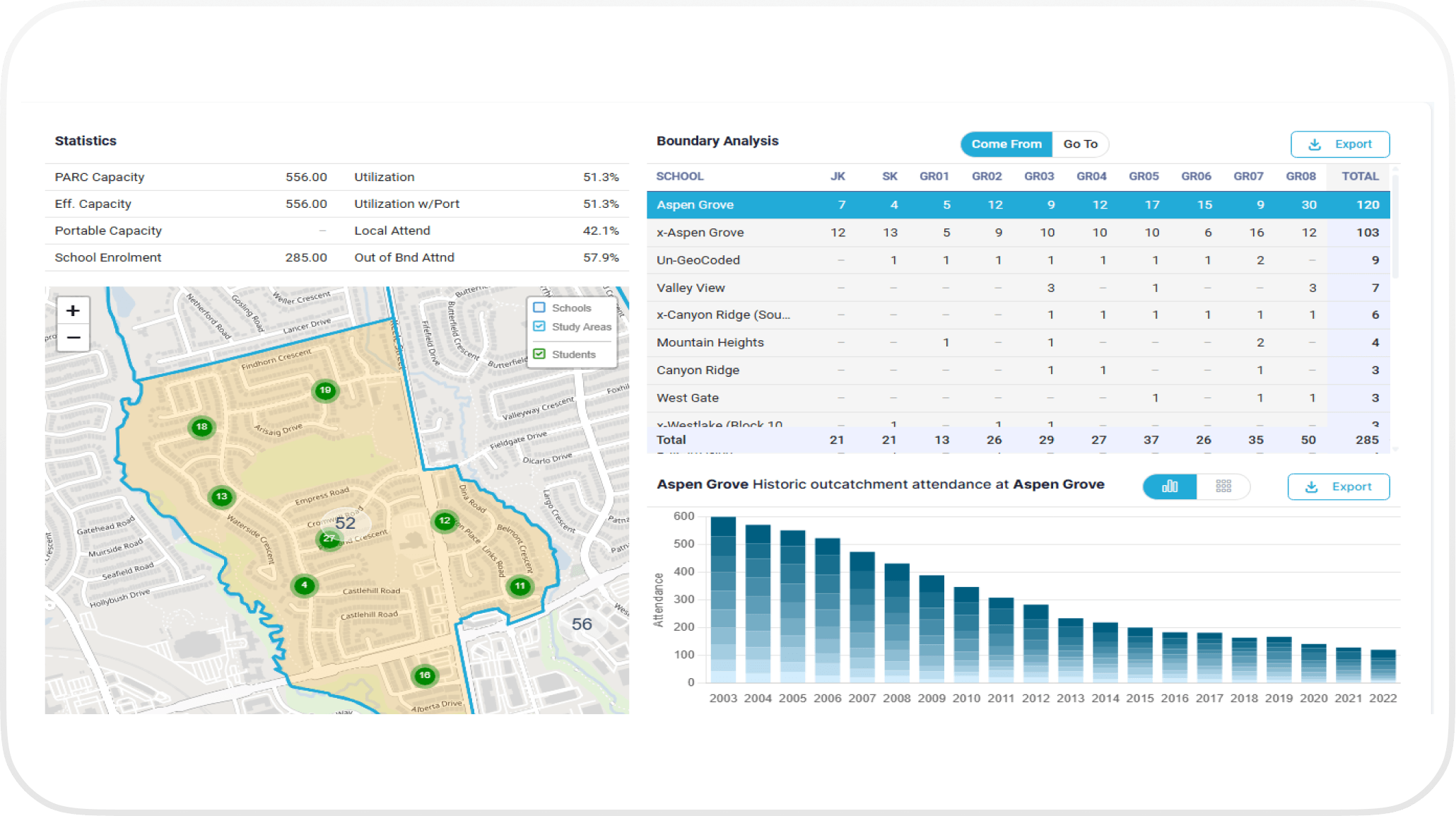Click the student cluster marker 11
The image size is (1456, 816).
[x=520, y=586]
